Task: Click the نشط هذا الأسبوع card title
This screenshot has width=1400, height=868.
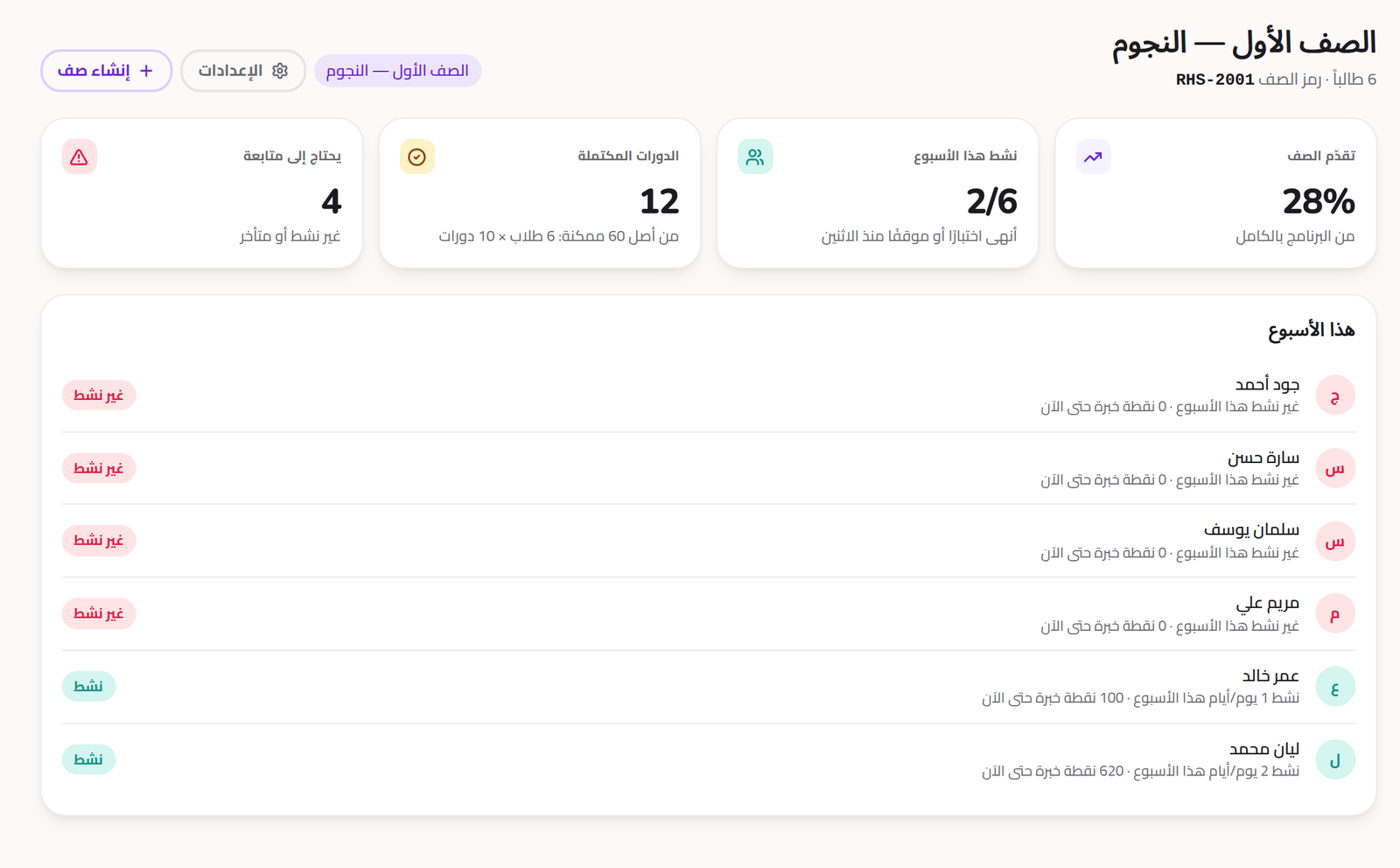Action: click(965, 156)
